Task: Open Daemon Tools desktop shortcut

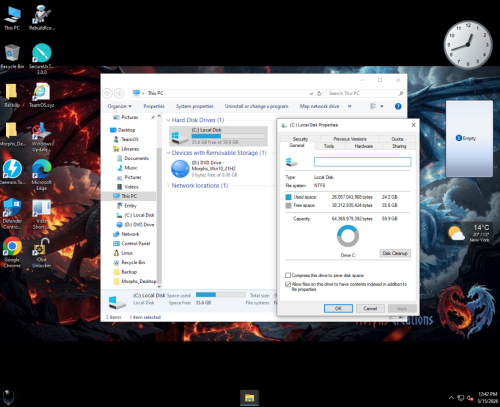Action: [12, 172]
